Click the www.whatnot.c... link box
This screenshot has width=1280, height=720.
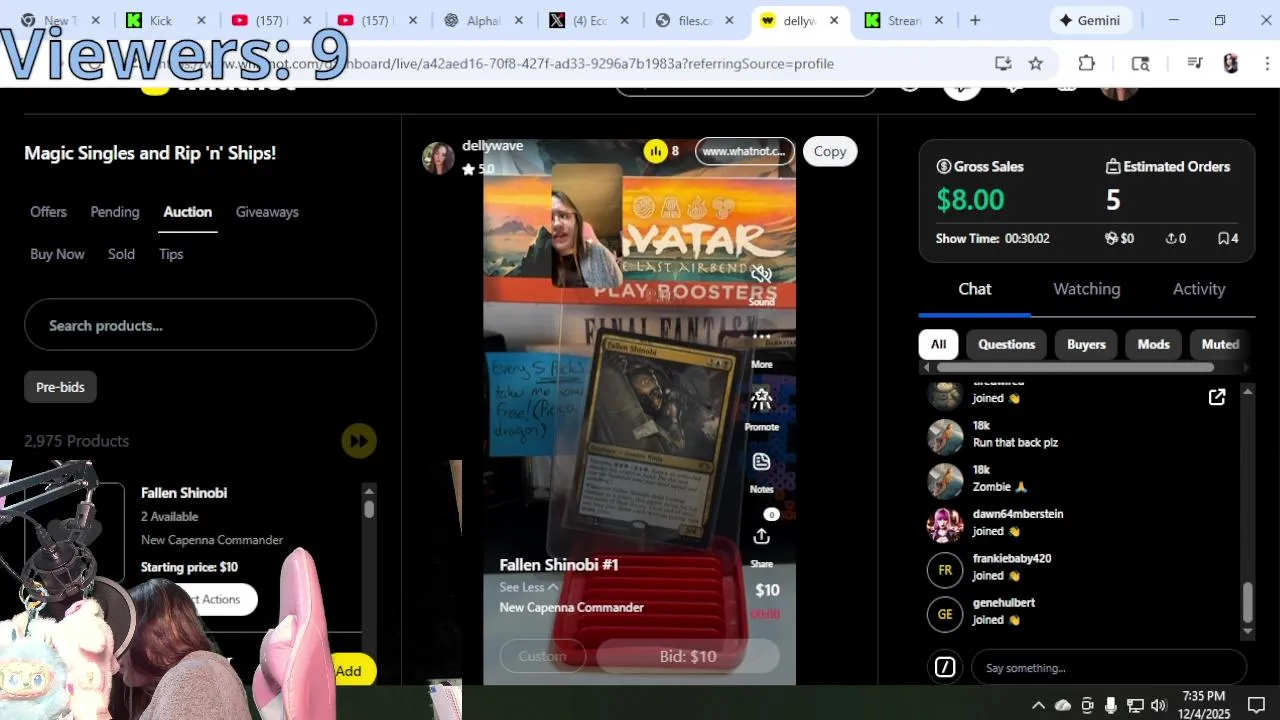744,151
